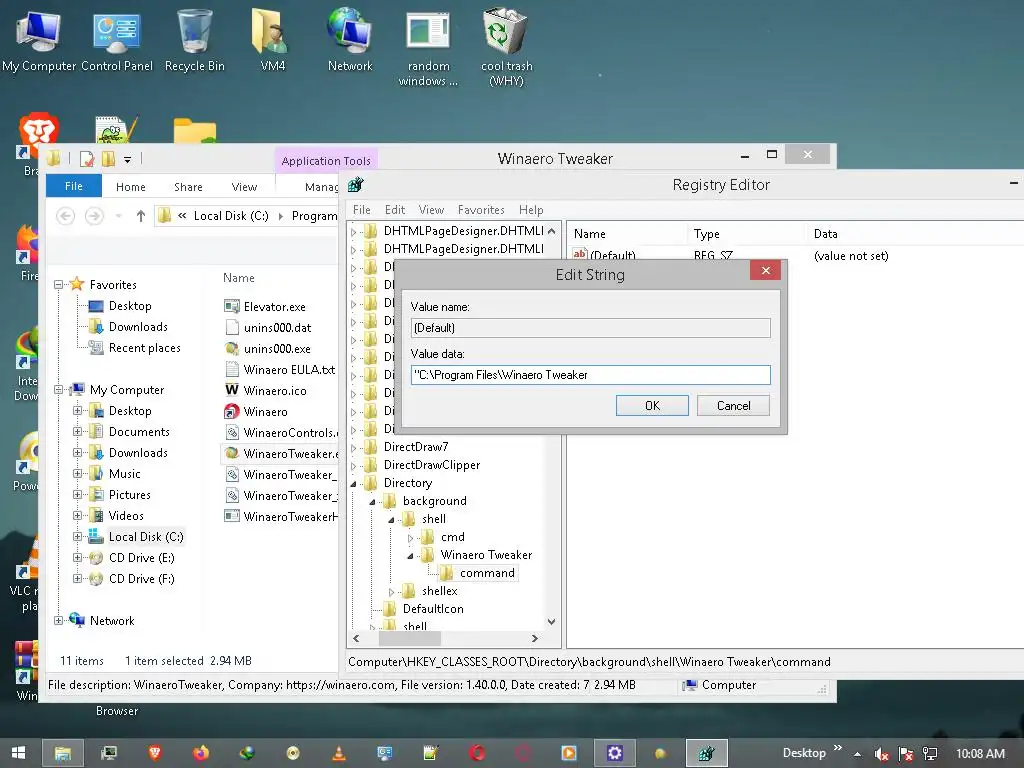Viewport: 1024px width, 768px height.
Task: Open My Computer desktop icon
Action: click(x=39, y=40)
